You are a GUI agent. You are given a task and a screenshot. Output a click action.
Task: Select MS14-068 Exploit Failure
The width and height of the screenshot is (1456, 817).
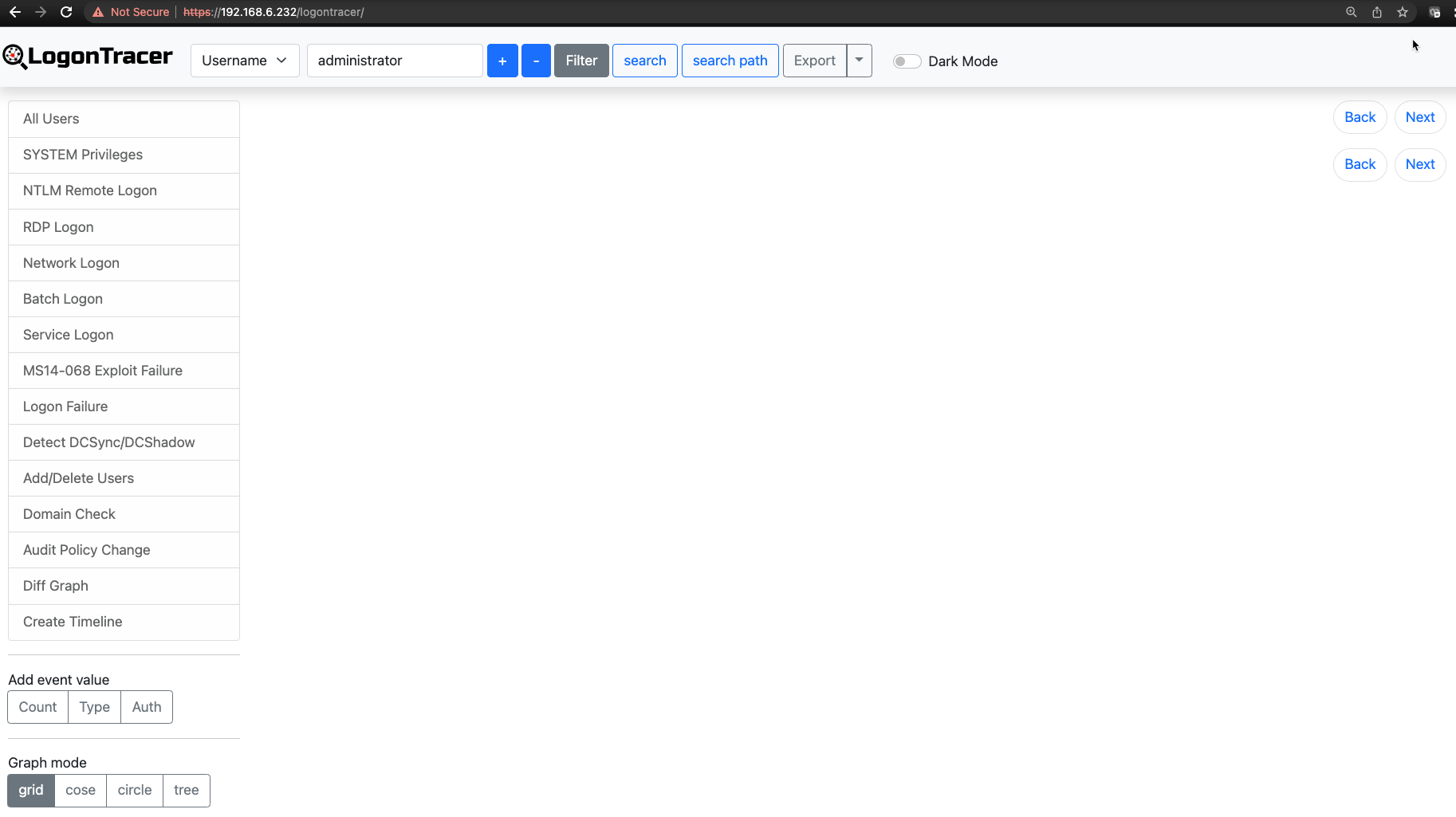(124, 371)
